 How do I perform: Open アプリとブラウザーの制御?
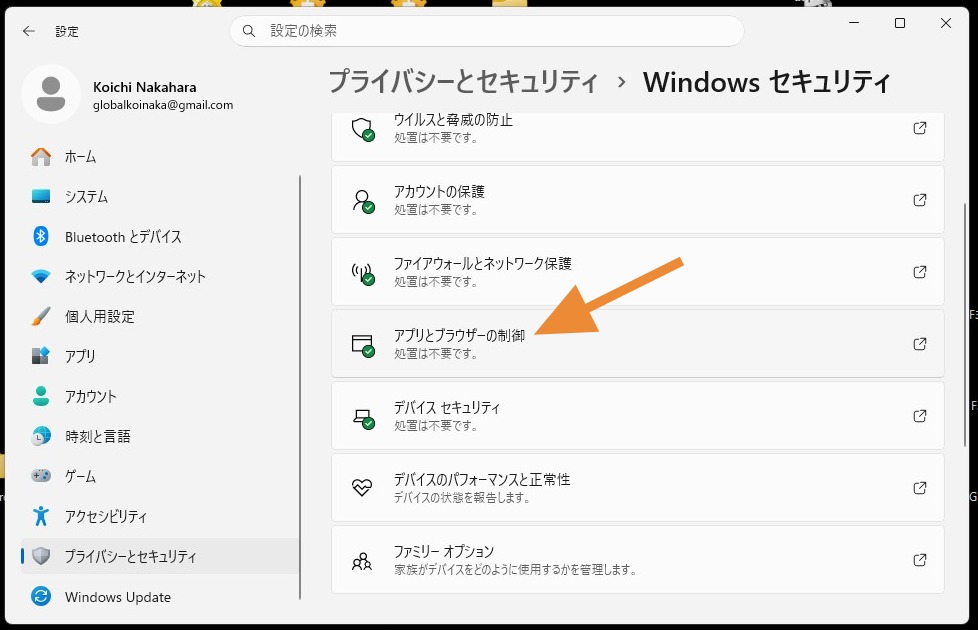pos(637,344)
